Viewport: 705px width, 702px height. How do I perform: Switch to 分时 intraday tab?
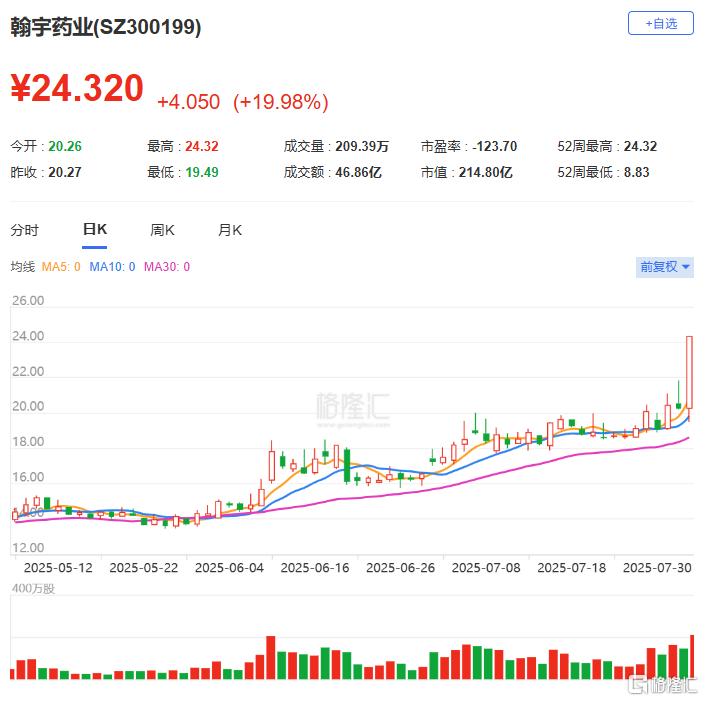(25, 230)
